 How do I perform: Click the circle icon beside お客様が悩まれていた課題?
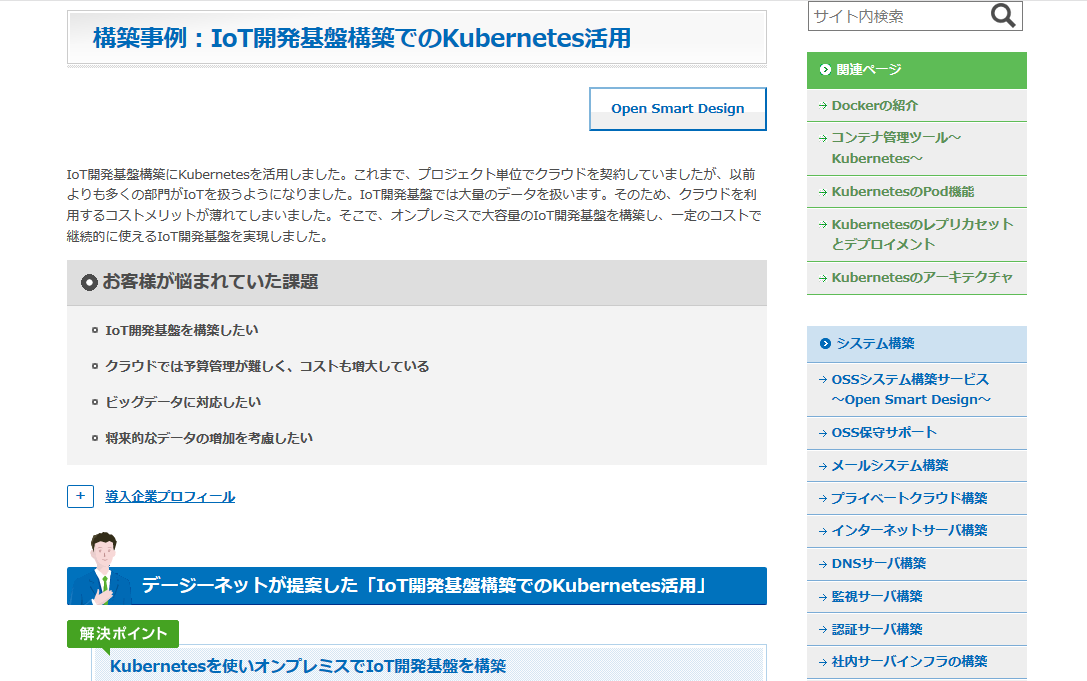click(x=89, y=283)
